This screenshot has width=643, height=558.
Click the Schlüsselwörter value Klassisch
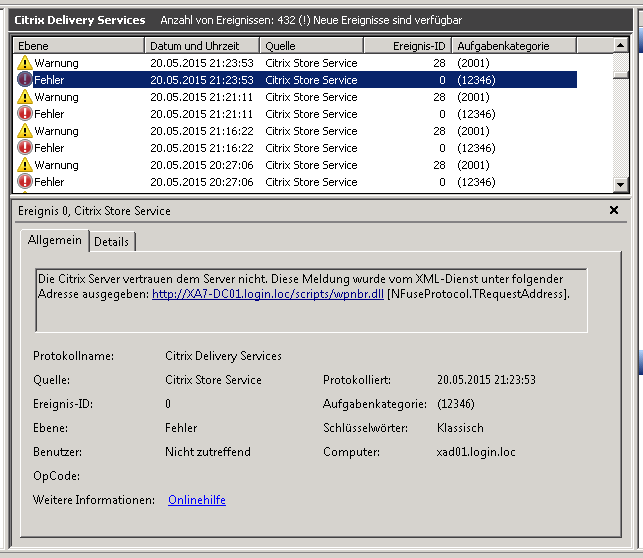[x=460, y=428]
